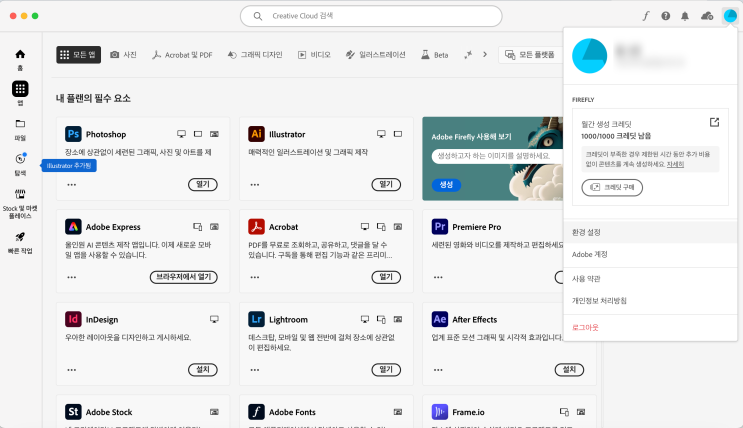Choose 사용 약관 in profile menu

tap(650, 279)
